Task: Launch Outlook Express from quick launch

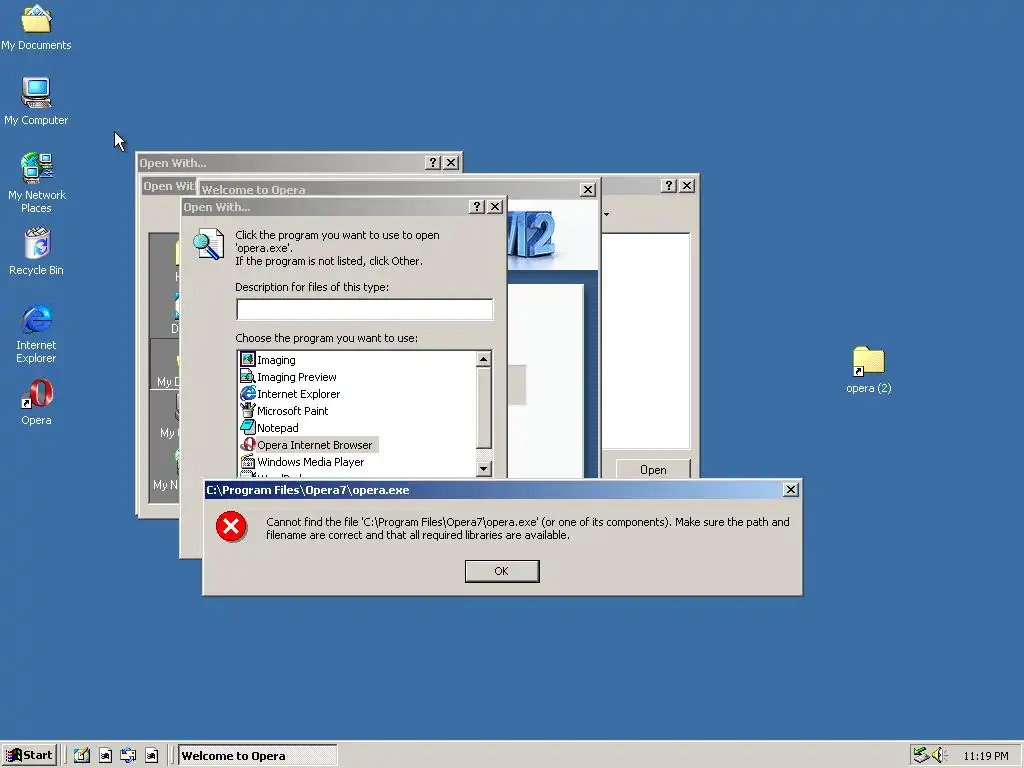Action: (x=128, y=756)
